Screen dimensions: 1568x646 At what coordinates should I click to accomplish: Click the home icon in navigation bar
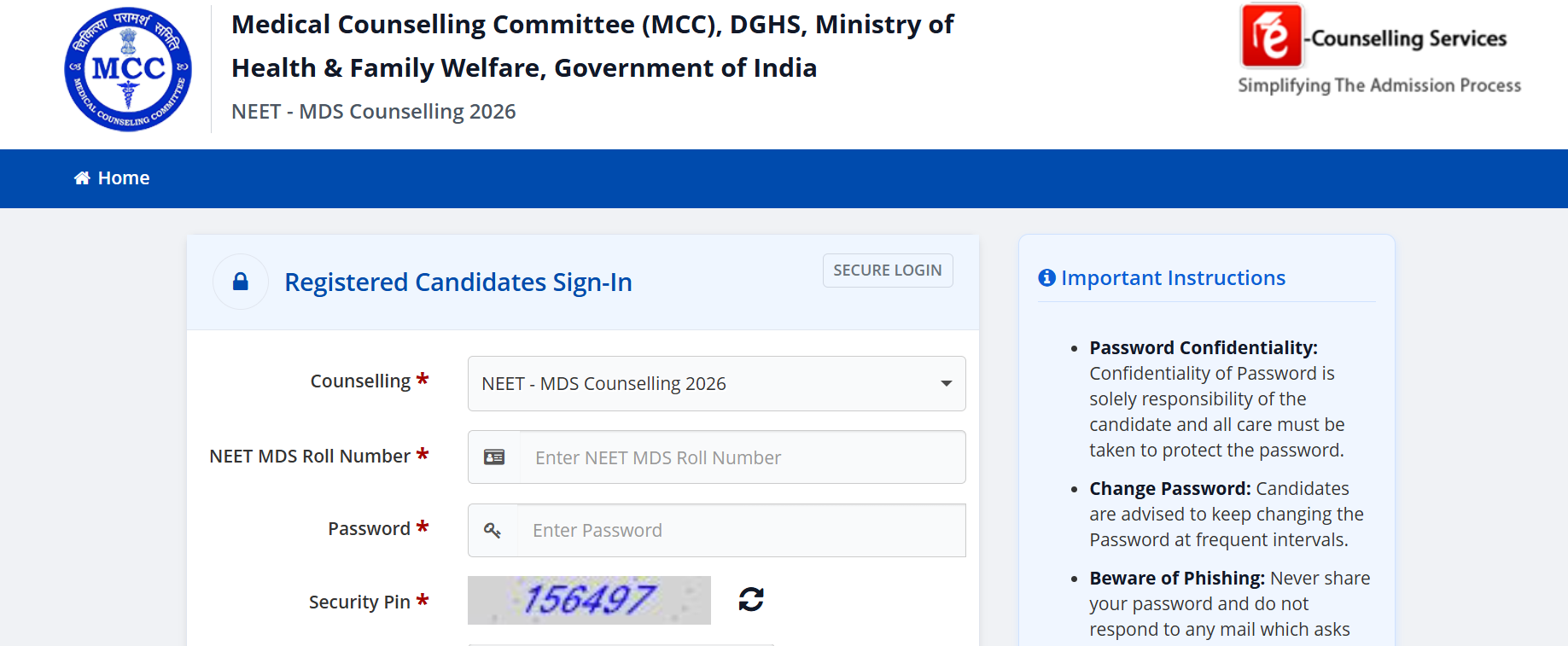coord(82,178)
